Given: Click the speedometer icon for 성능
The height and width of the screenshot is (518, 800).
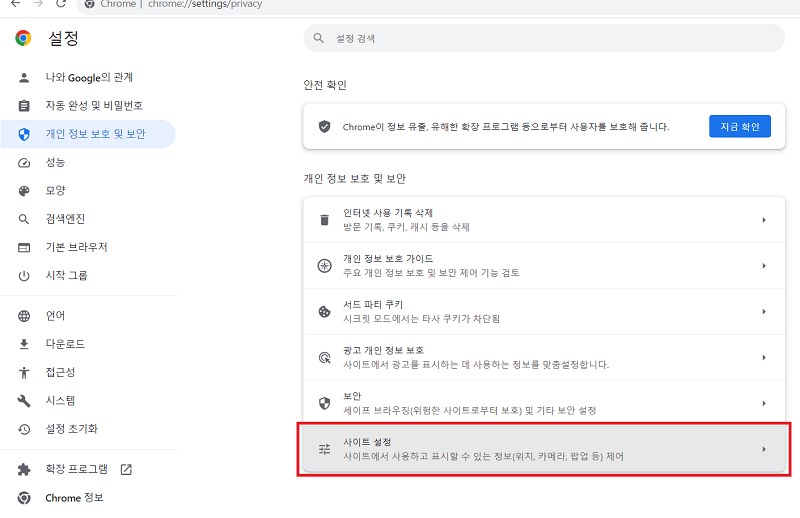Looking at the screenshot, I should pyautogui.click(x=24, y=163).
